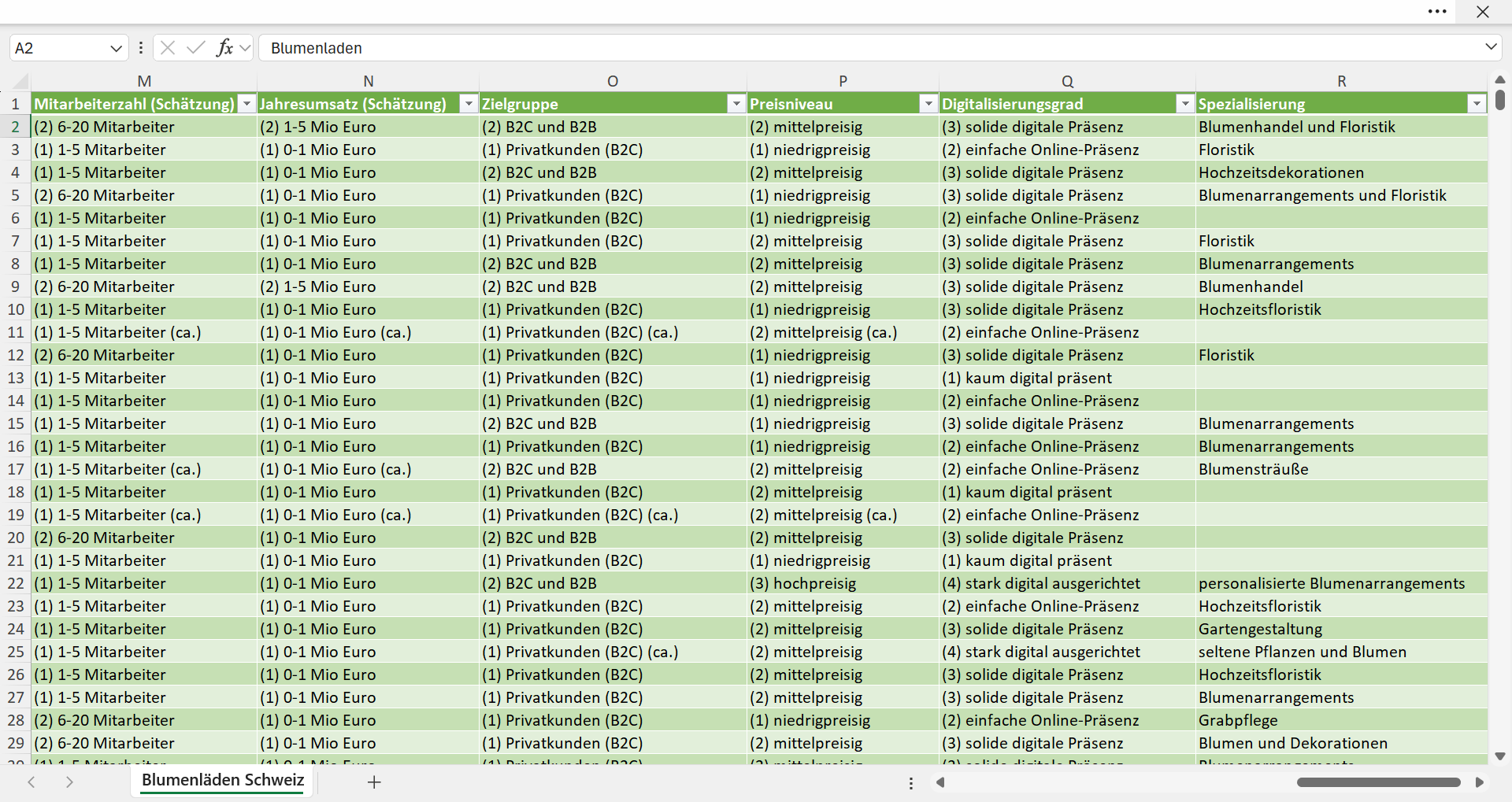The height and width of the screenshot is (802, 1512).
Task: Select cell 'seltene Pflanzen und Blumen'
Action: coord(1342,652)
